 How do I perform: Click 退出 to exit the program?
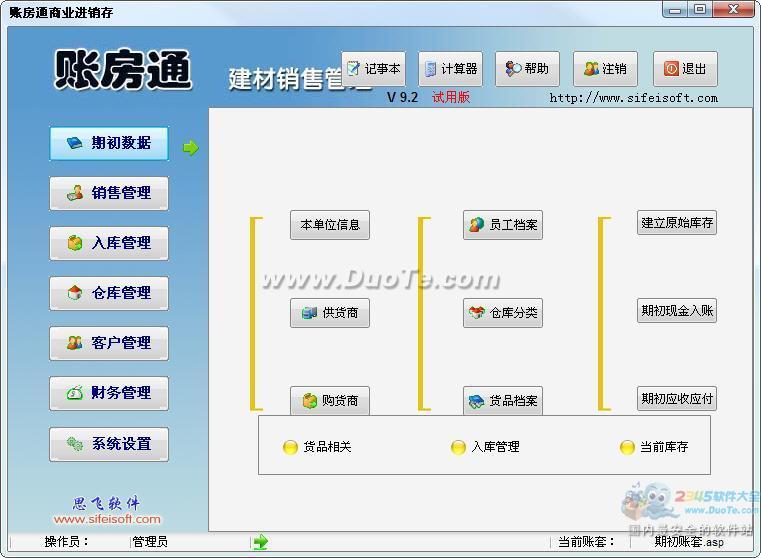(x=685, y=69)
